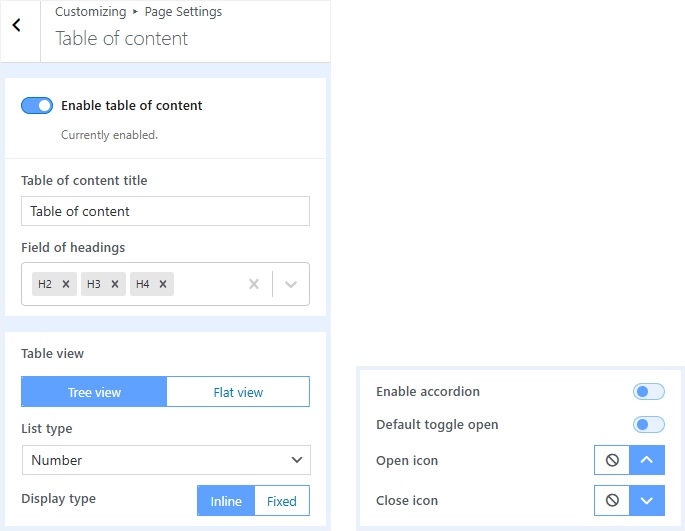Click the back arrow icon
This screenshot has width=685, height=531.
tap(16, 26)
